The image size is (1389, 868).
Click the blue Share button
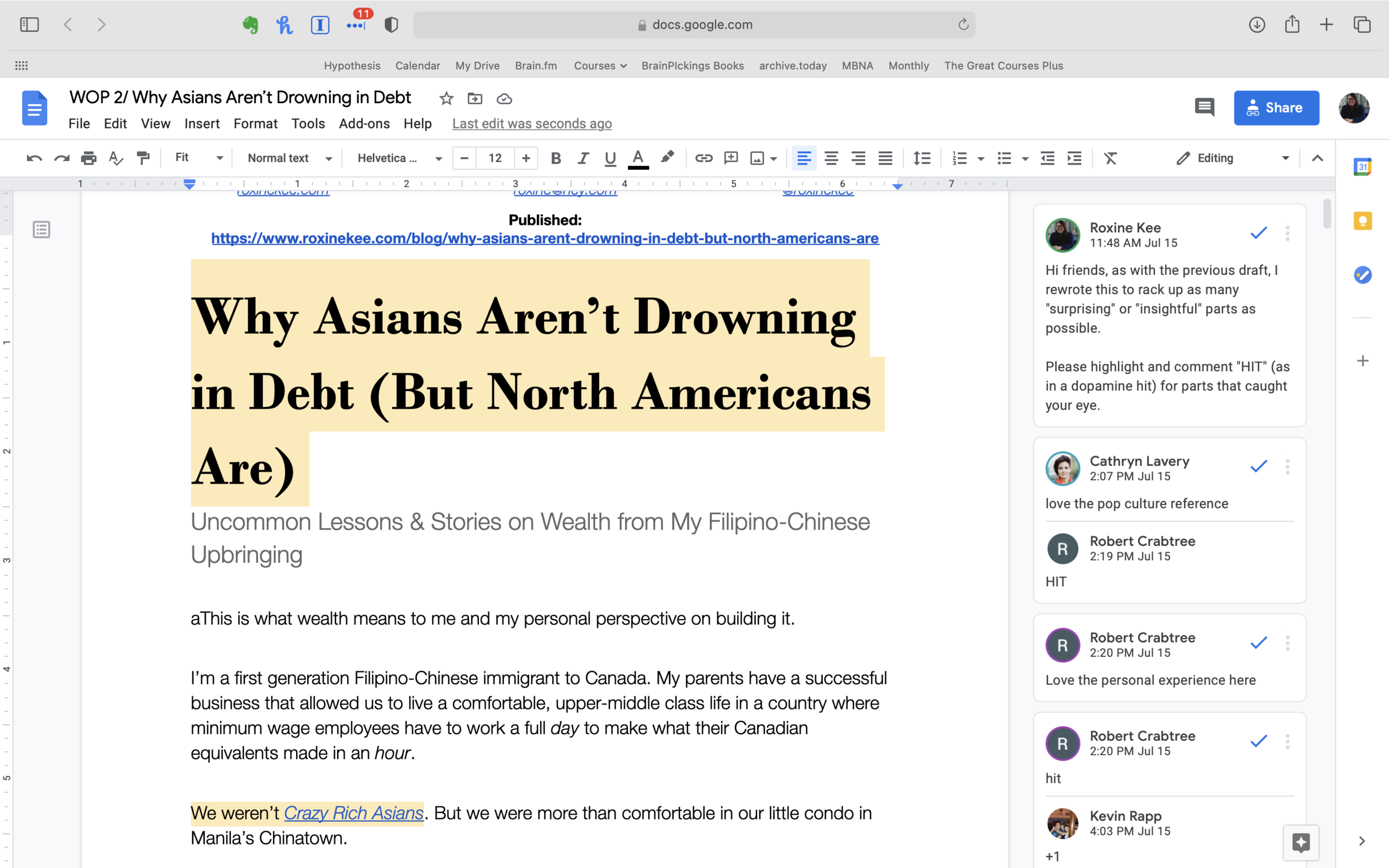point(1276,107)
